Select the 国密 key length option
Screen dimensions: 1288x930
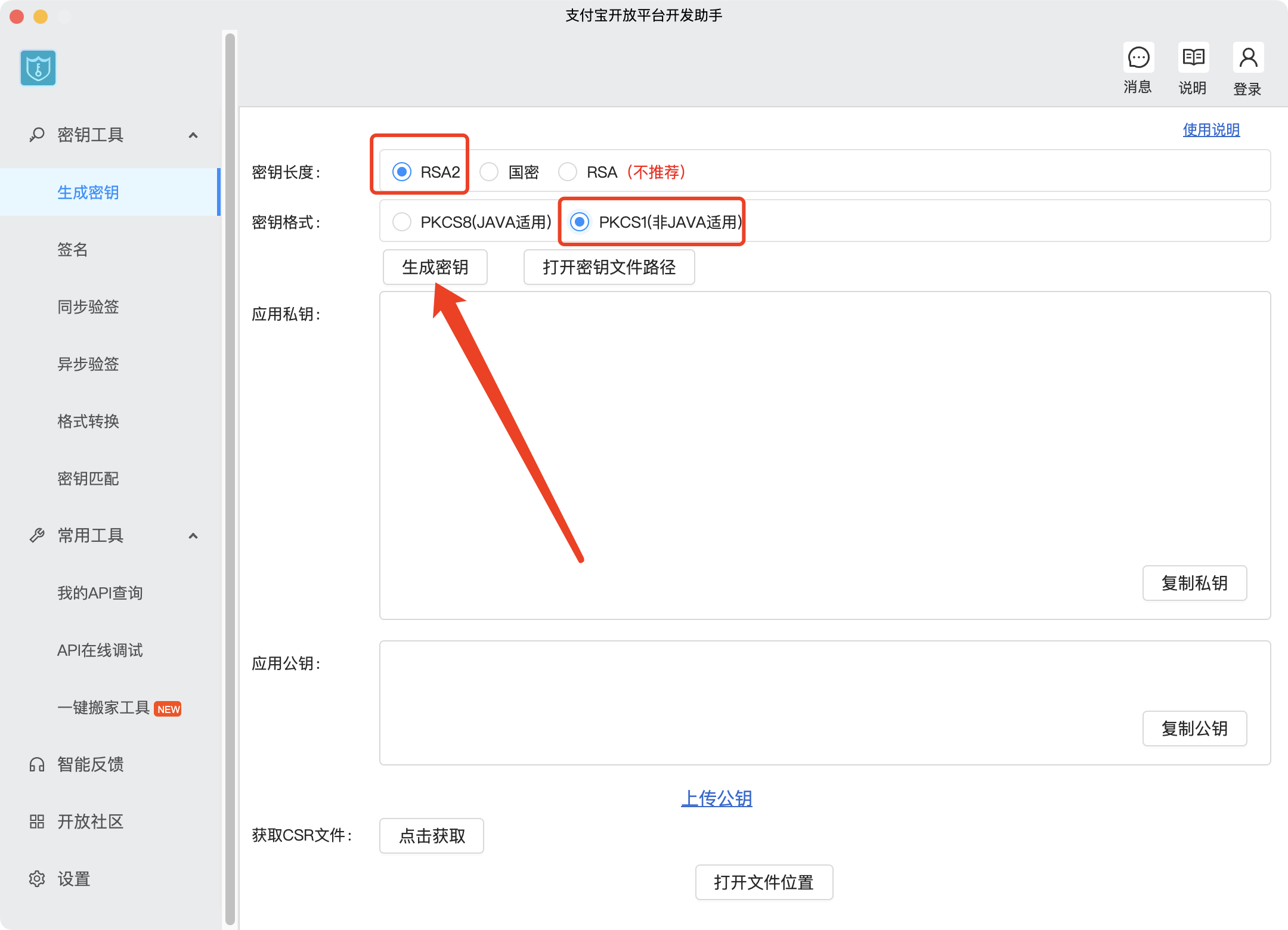(x=489, y=172)
